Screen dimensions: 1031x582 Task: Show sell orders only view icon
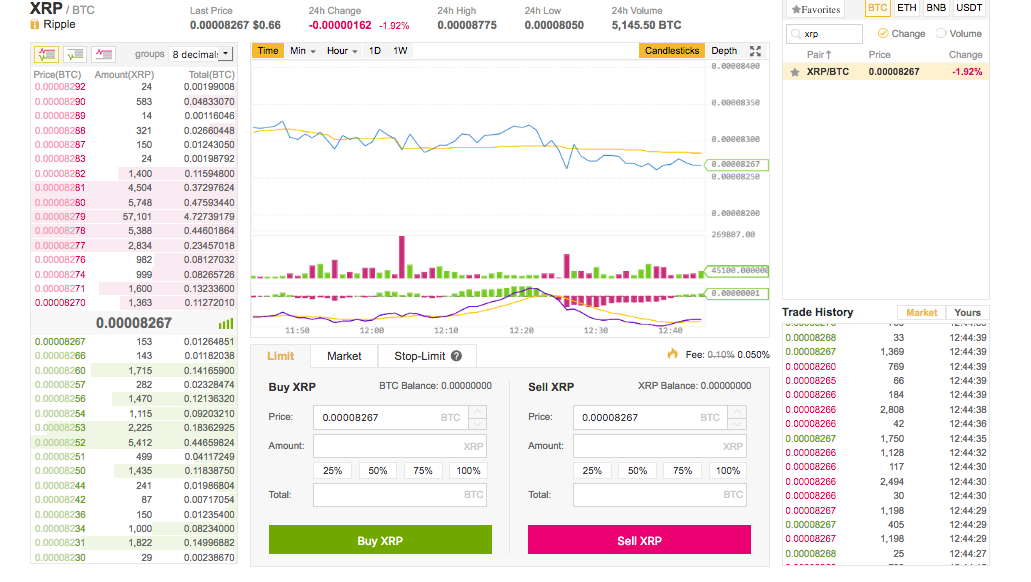tap(103, 54)
